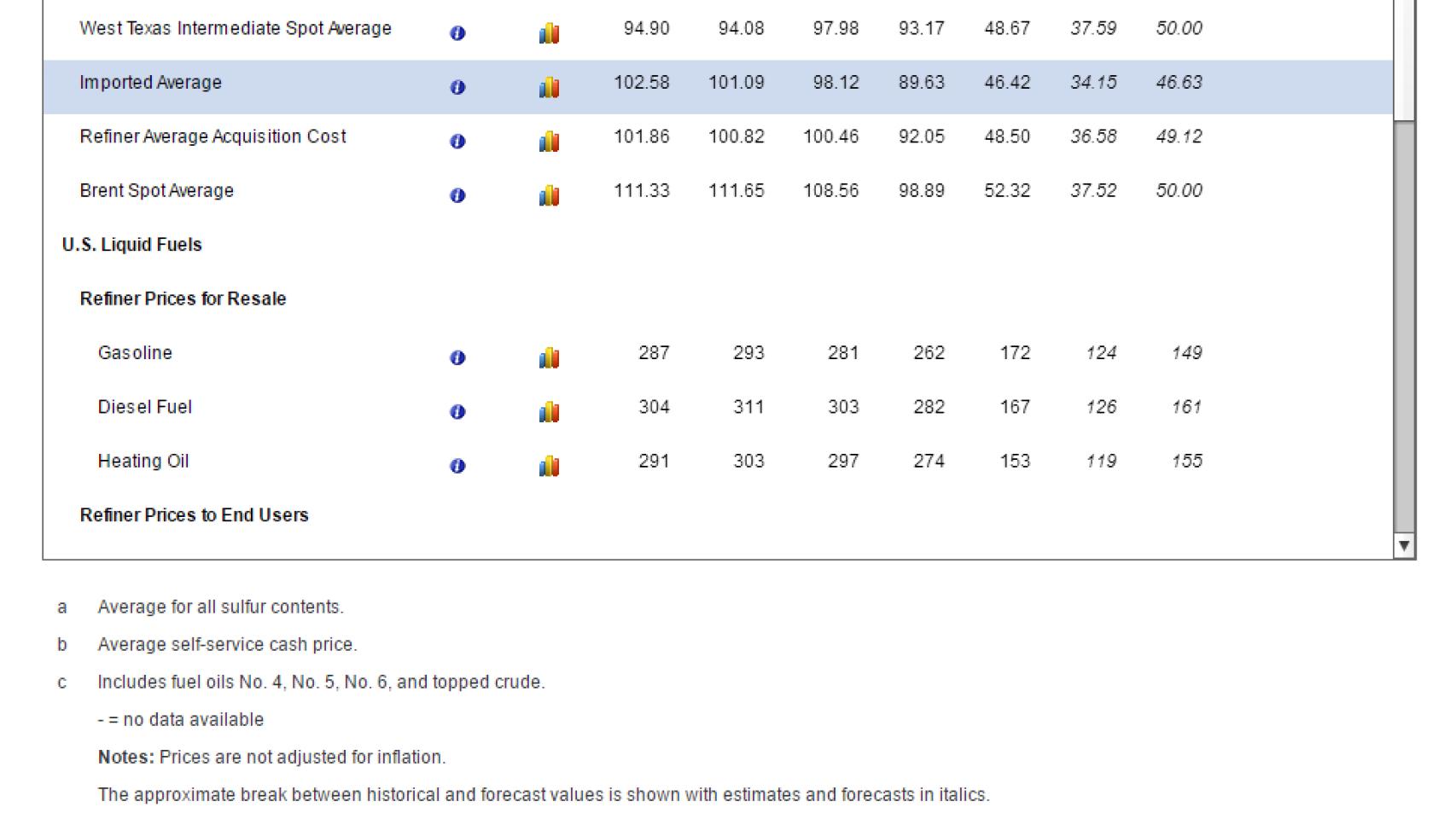Show chart for Heating Oil row

(550, 466)
